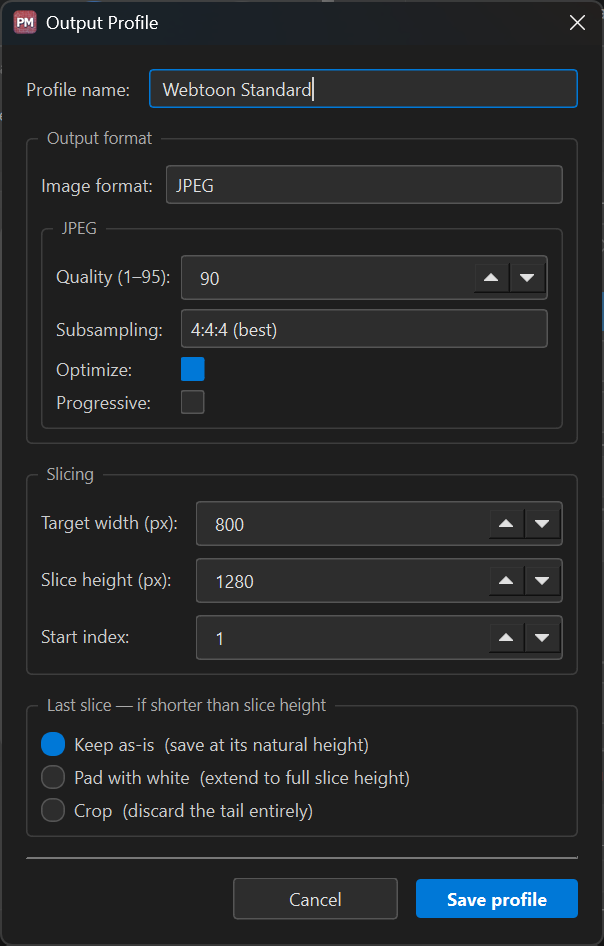Viewport: 604px width, 946px height.
Task: Click the Save profile button
Action: [x=497, y=899]
